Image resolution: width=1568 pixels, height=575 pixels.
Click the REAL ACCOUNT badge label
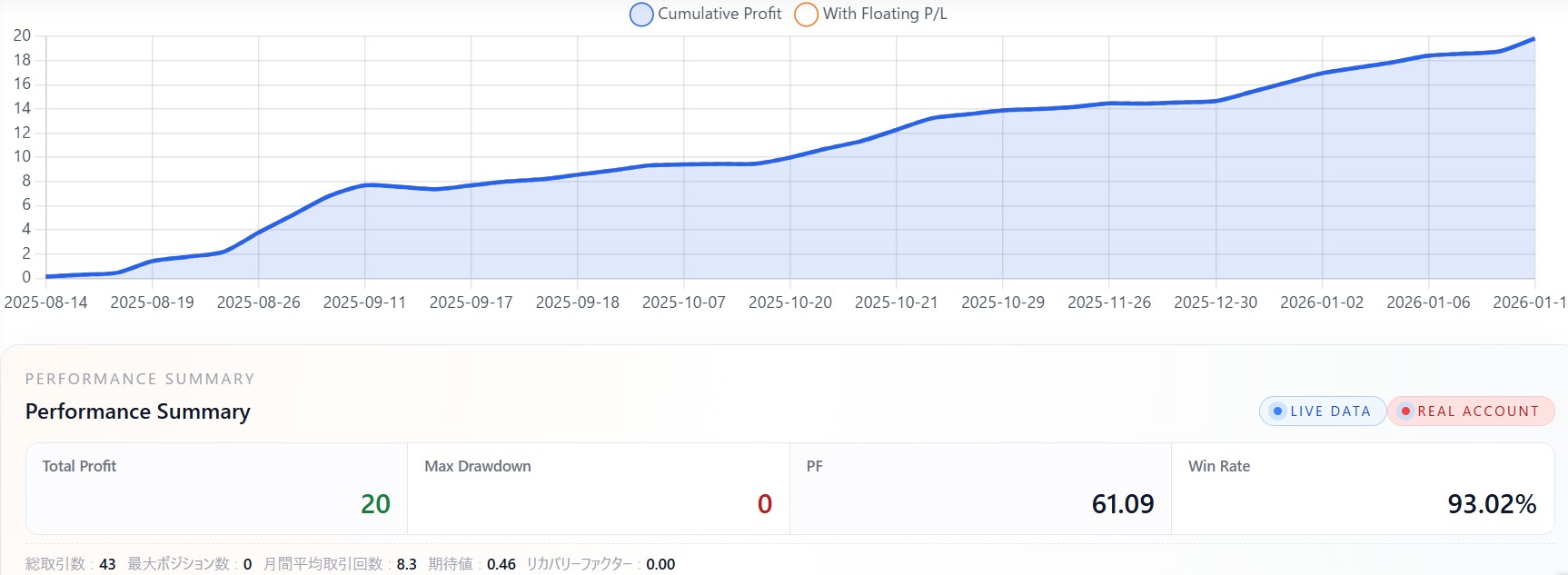[1478, 411]
